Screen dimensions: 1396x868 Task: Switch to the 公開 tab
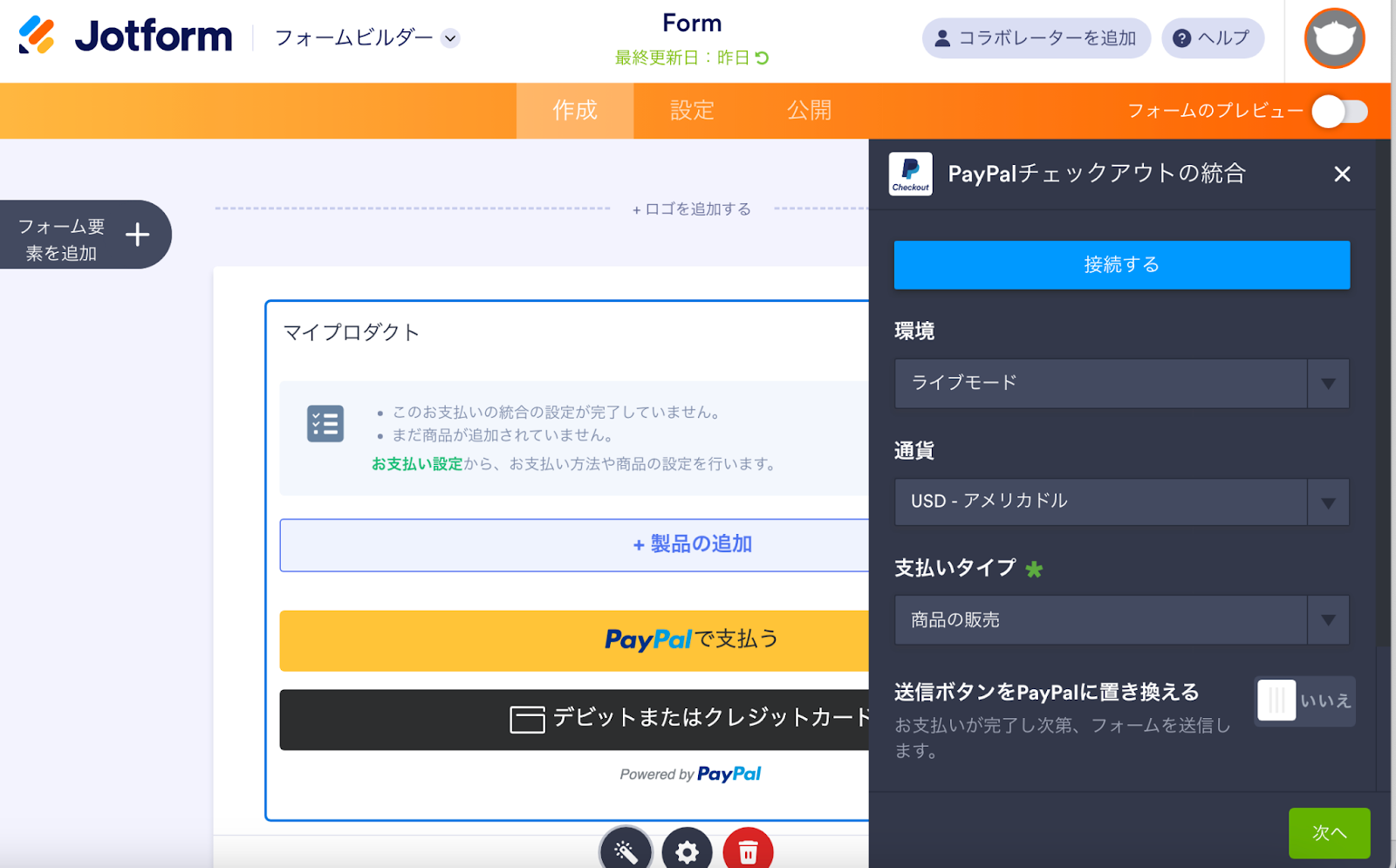click(x=809, y=111)
